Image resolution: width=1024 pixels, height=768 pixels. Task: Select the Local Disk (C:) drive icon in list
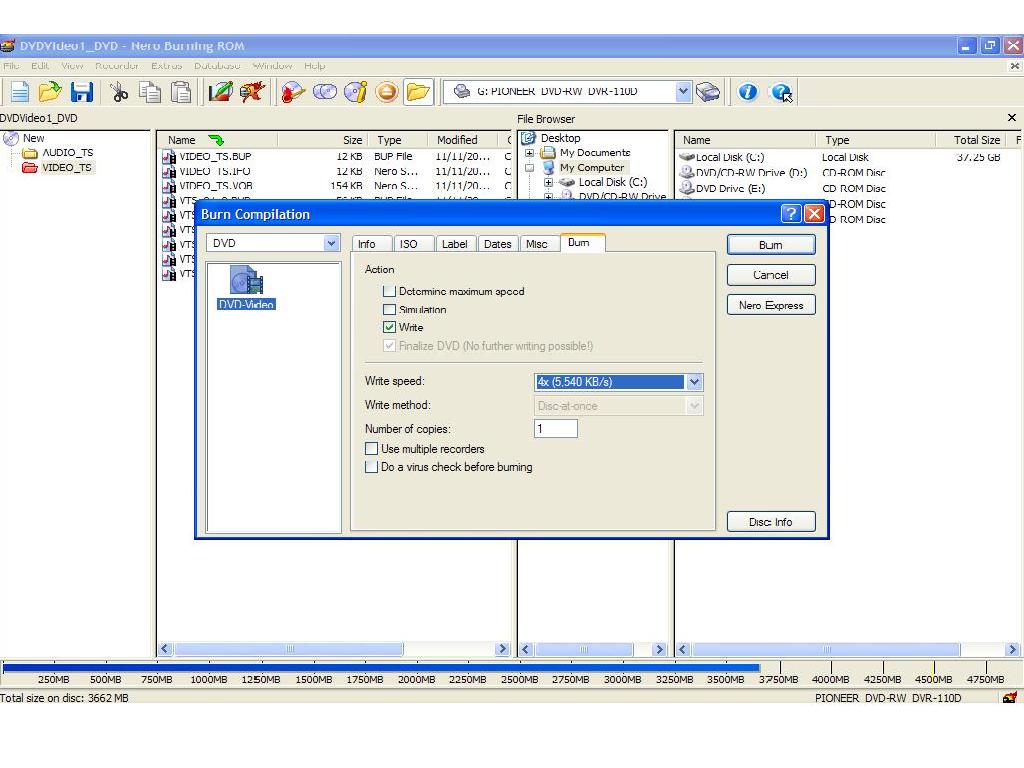pos(686,157)
